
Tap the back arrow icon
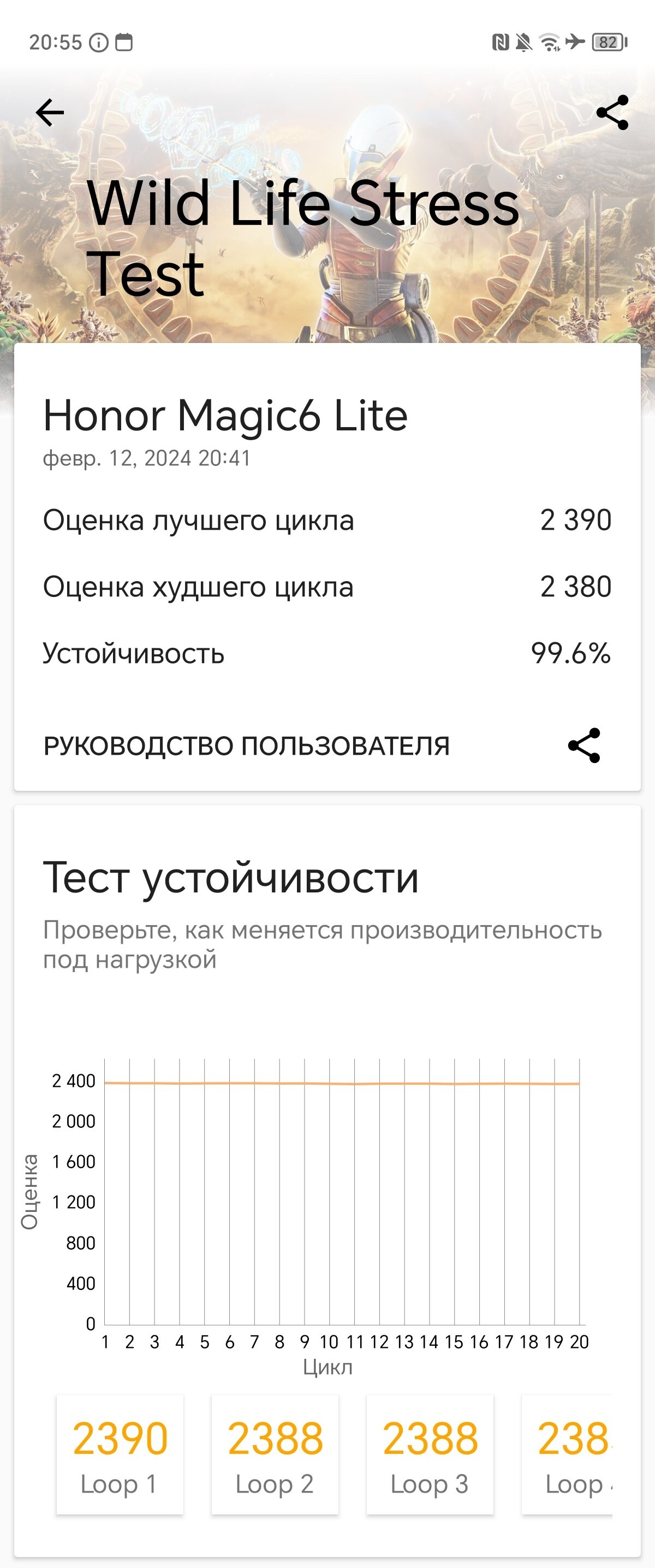point(50,113)
